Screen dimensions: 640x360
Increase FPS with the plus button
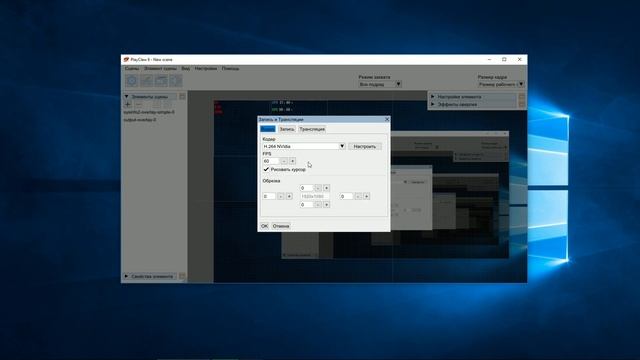point(292,161)
